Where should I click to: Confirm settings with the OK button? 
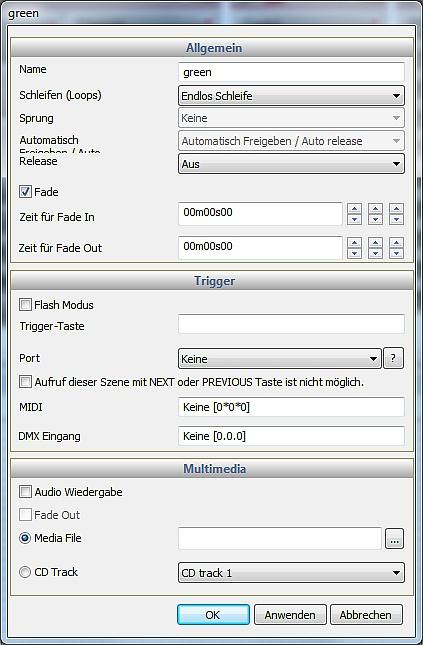click(213, 615)
